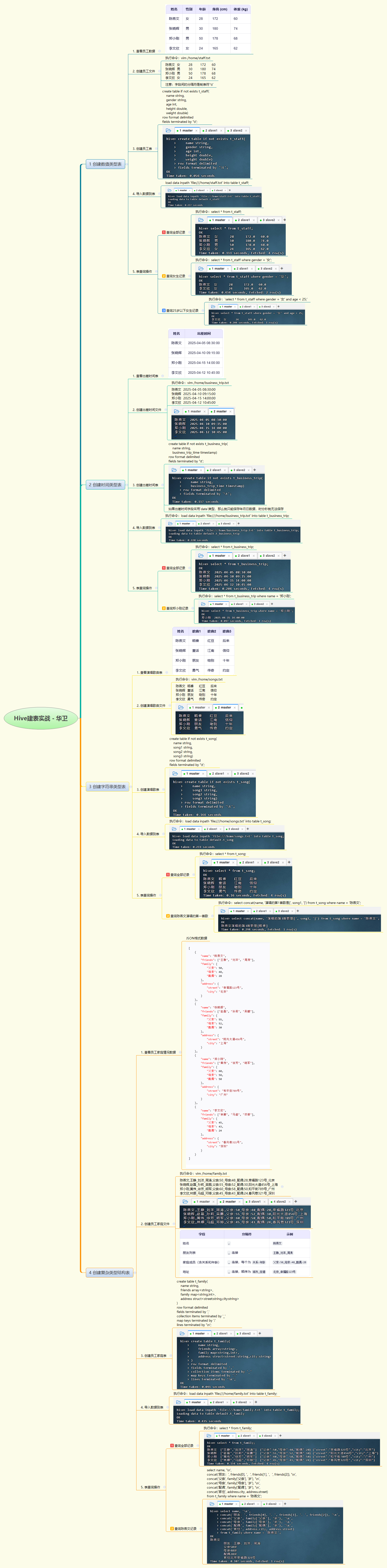Click folder icon in create t_business_trip terminal
Screen dimensions: 387x1568
(x=174, y=470)
